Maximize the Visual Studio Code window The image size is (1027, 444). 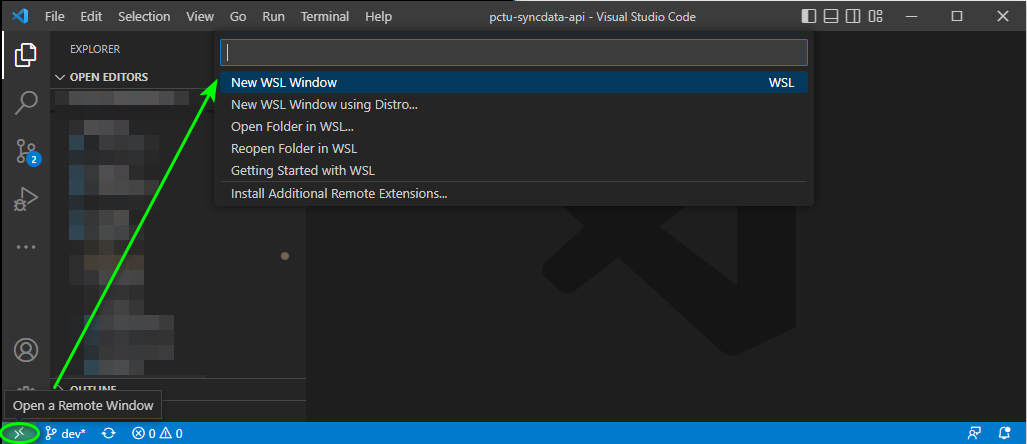coord(957,16)
